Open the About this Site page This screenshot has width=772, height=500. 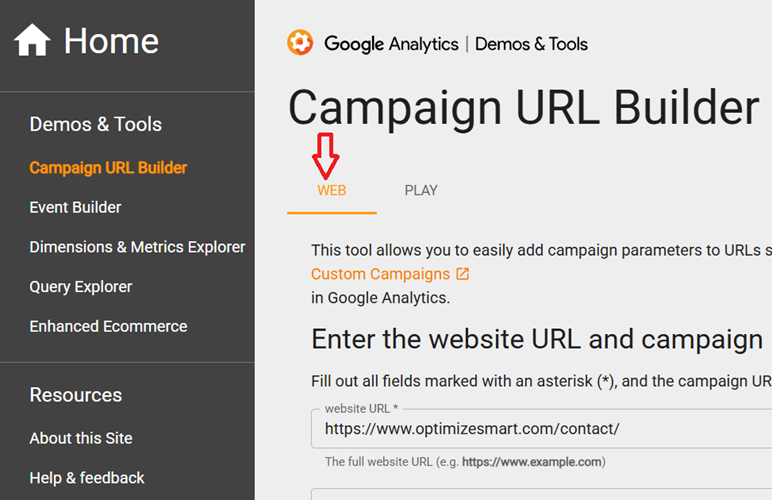point(81,438)
